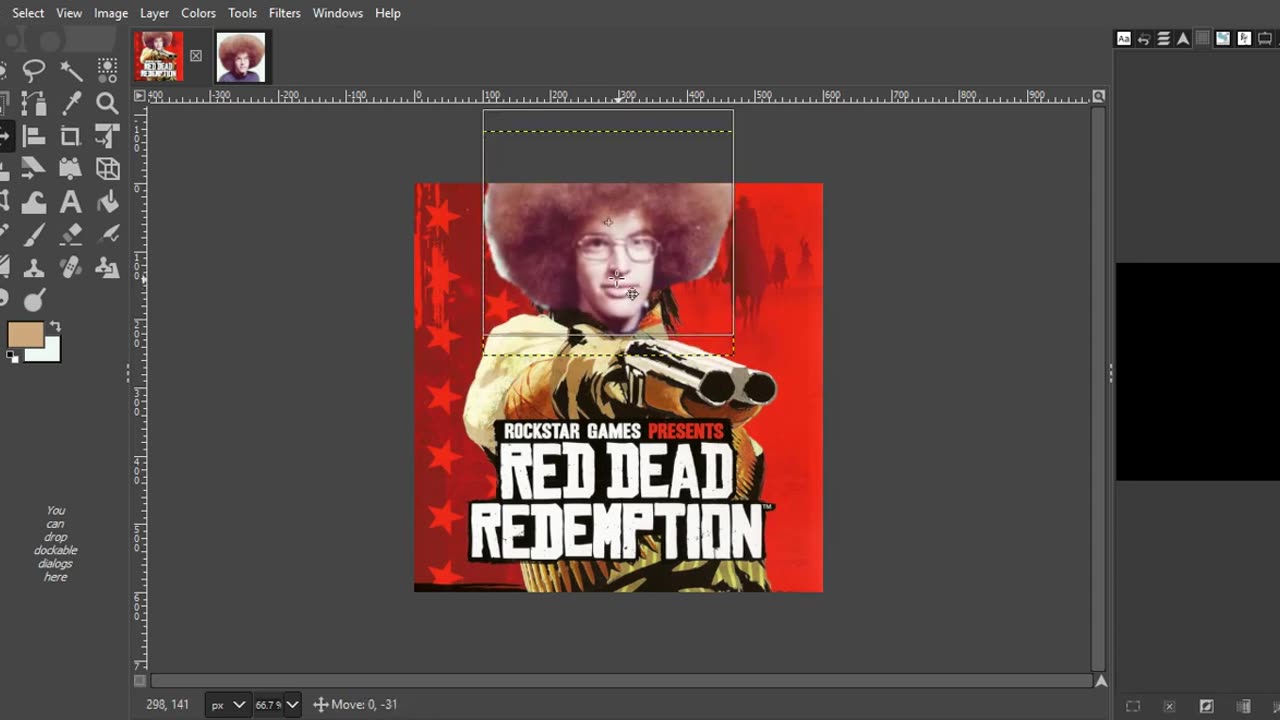Open the Device Status dockable tab
Image resolution: width=1280 pixels, height=720 pixels.
1265,39
